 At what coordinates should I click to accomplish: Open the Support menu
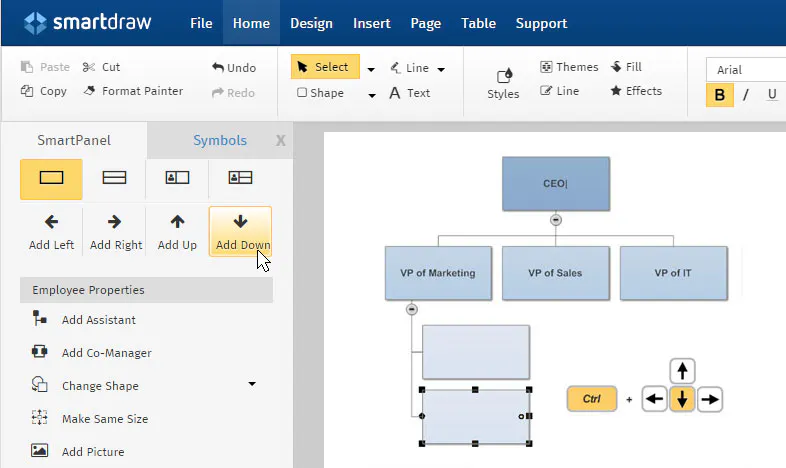click(x=541, y=23)
